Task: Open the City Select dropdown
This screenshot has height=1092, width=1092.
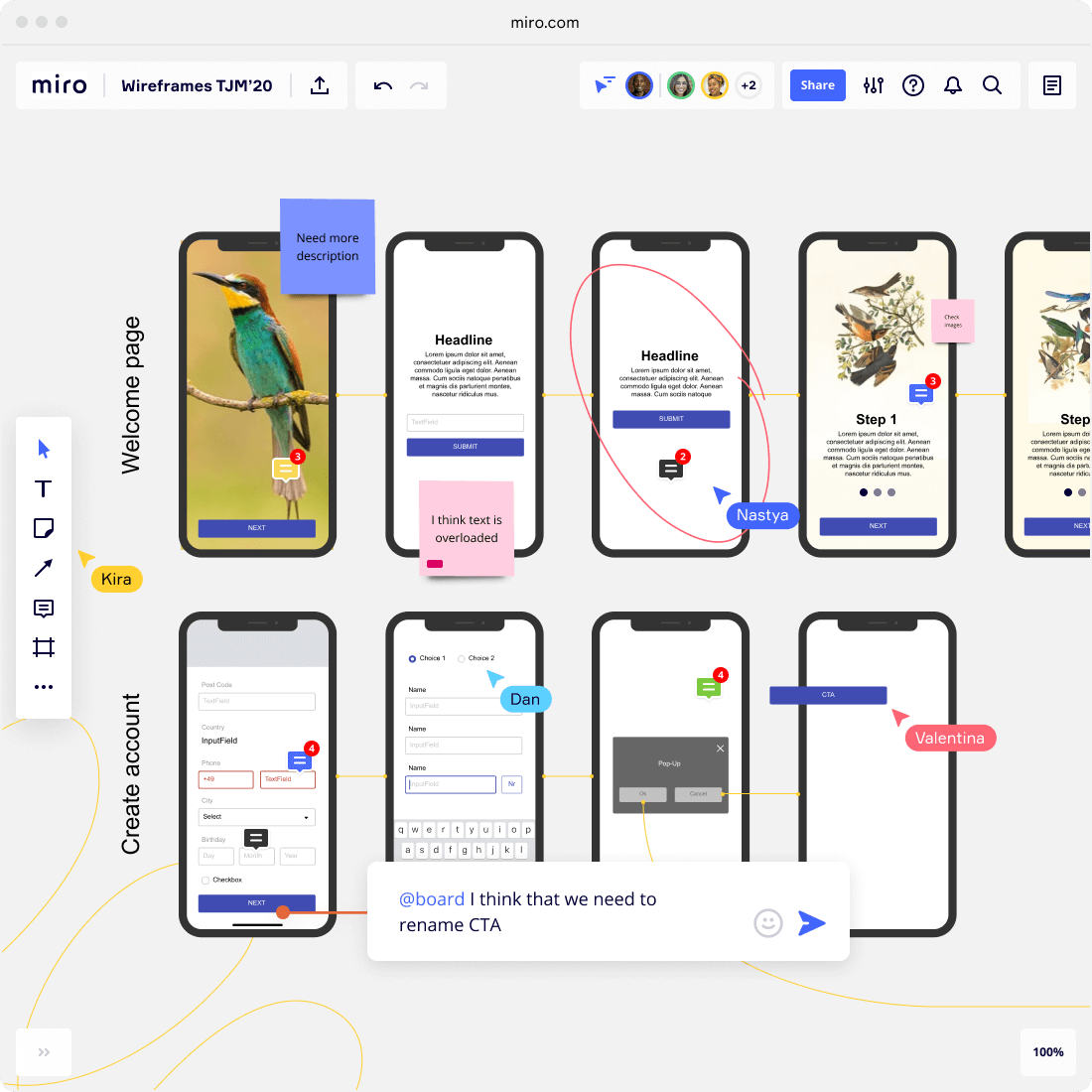Action: coord(256,816)
